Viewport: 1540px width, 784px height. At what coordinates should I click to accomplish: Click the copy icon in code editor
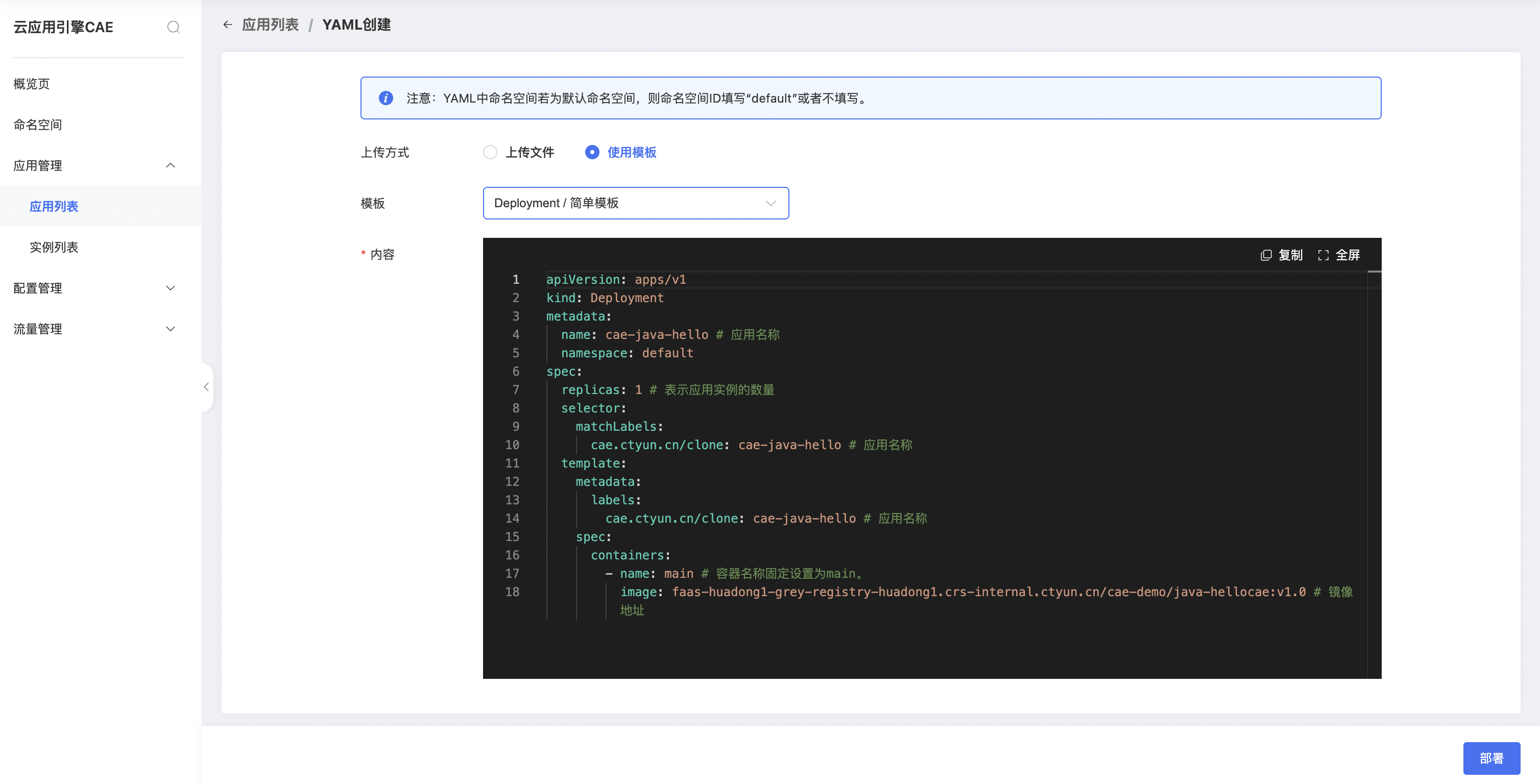[1266, 255]
